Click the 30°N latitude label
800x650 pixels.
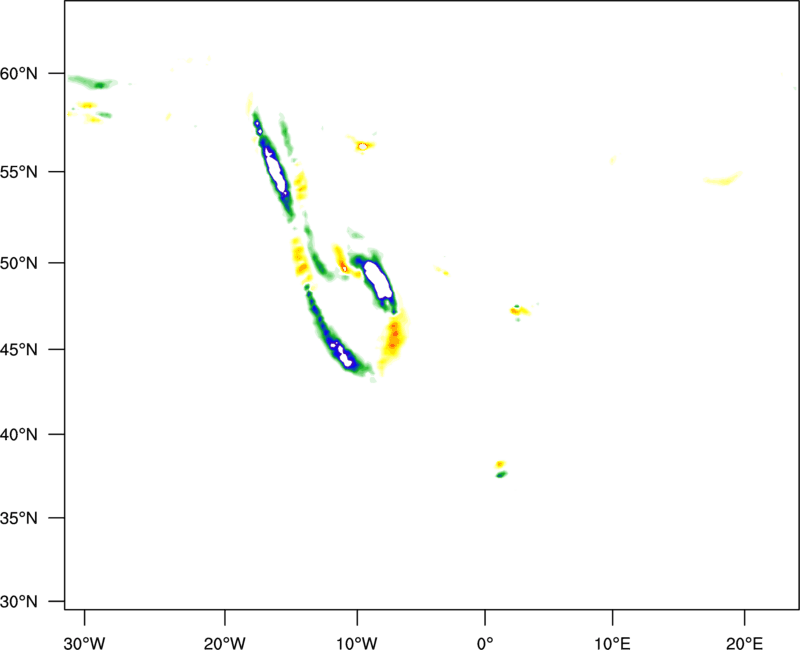(x=19, y=602)
